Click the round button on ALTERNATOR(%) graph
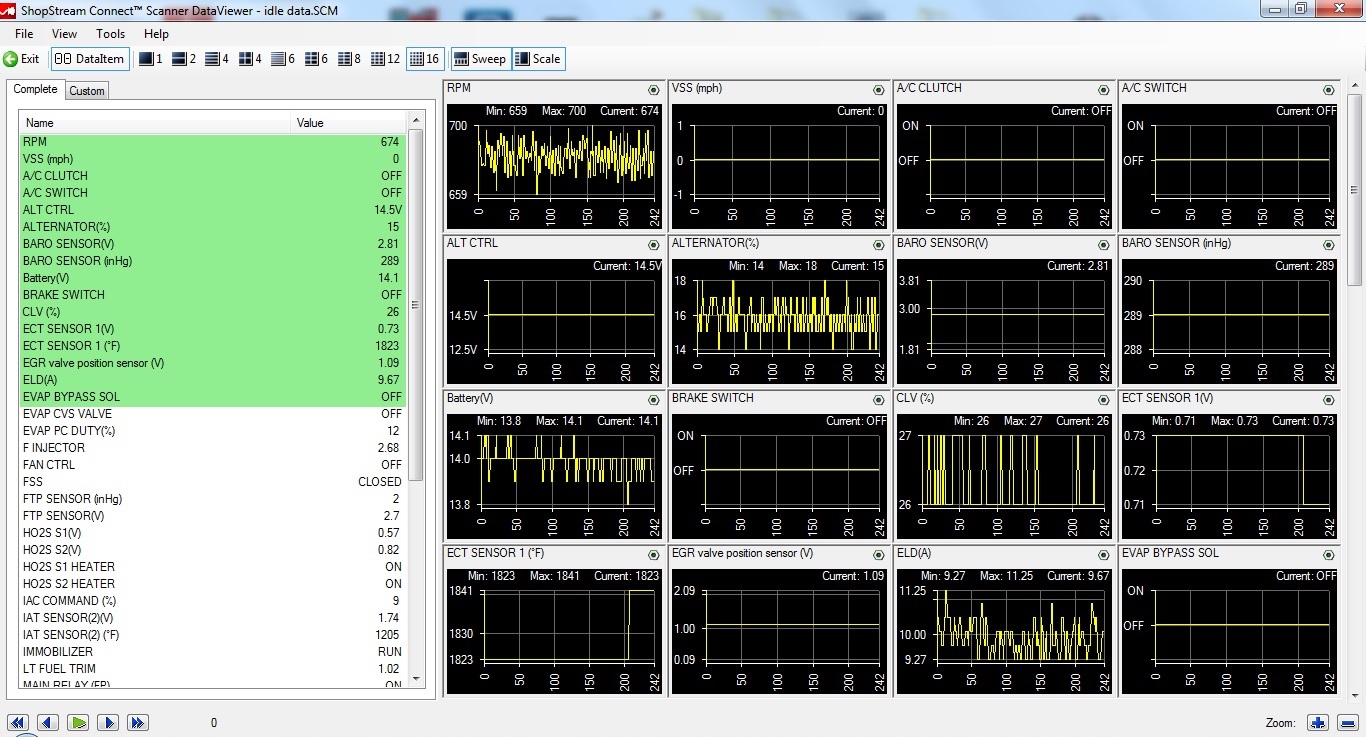The width and height of the screenshot is (1366, 737). tap(879, 245)
